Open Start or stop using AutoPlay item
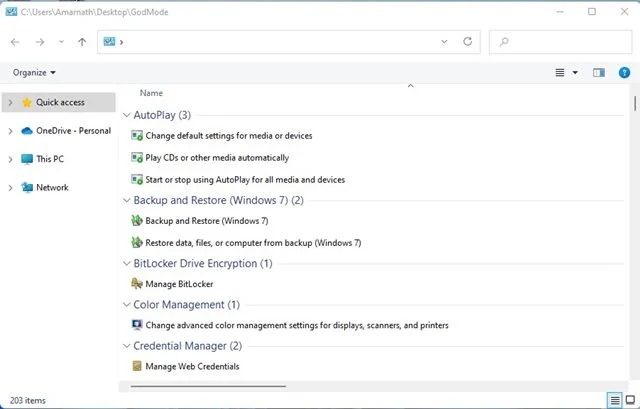This screenshot has width=640, height=409. (245, 180)
